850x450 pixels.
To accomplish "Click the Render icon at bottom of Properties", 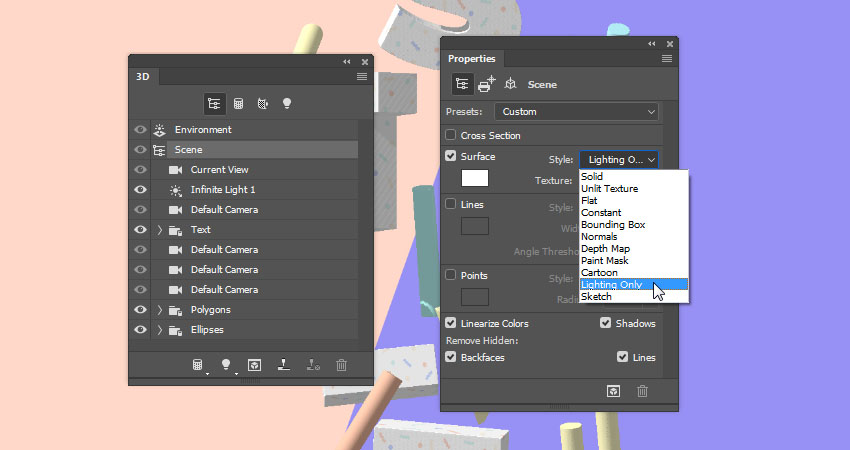I will click(613, 391).
